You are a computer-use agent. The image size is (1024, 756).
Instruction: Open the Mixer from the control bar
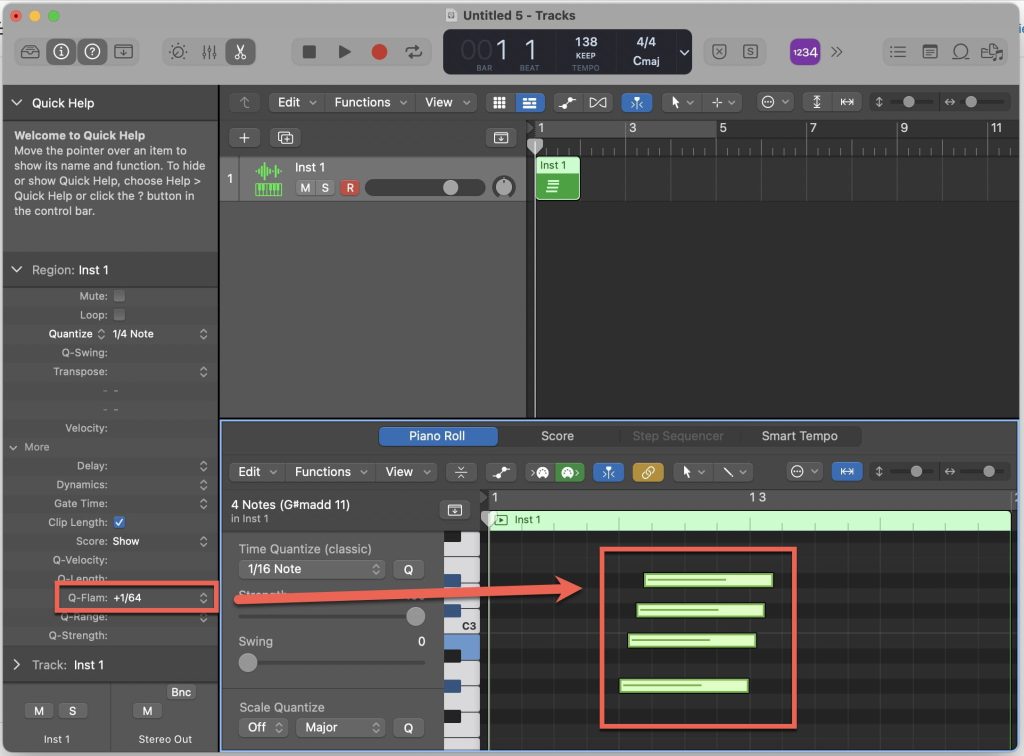[210, 52]
